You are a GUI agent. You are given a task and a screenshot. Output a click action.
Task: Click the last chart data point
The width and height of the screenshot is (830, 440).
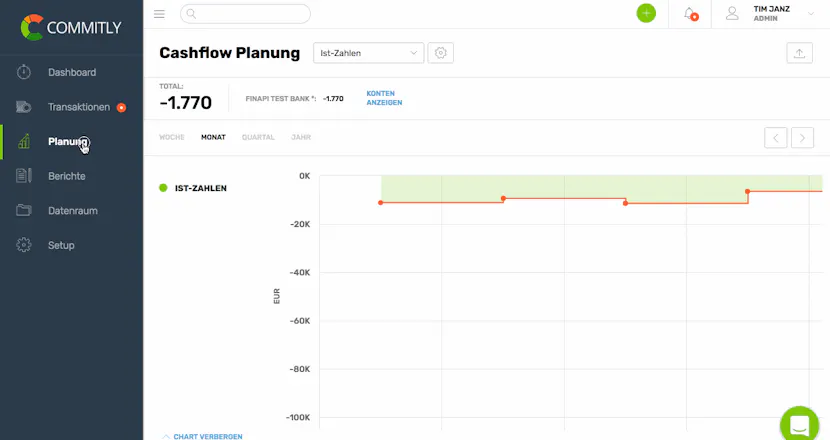pos(747,192)
